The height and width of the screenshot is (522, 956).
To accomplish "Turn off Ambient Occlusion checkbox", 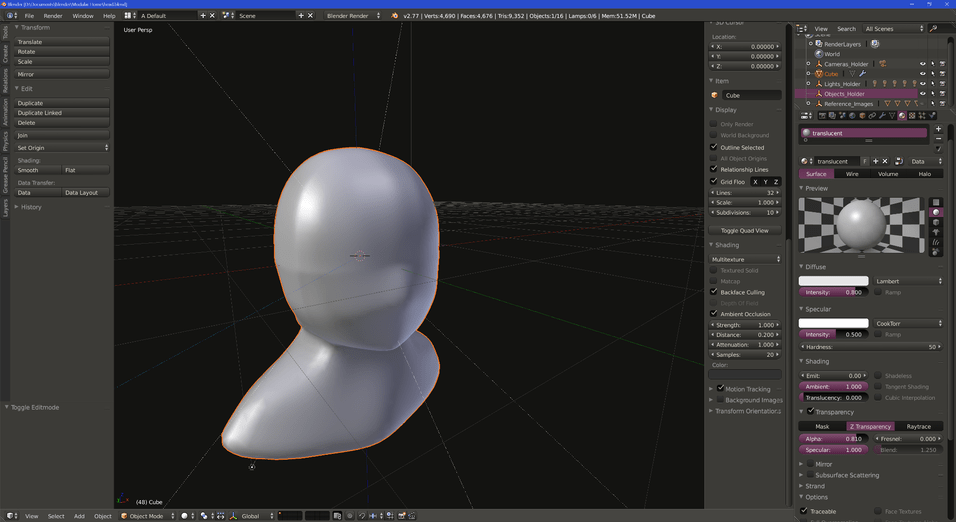I will click(714, 314).
